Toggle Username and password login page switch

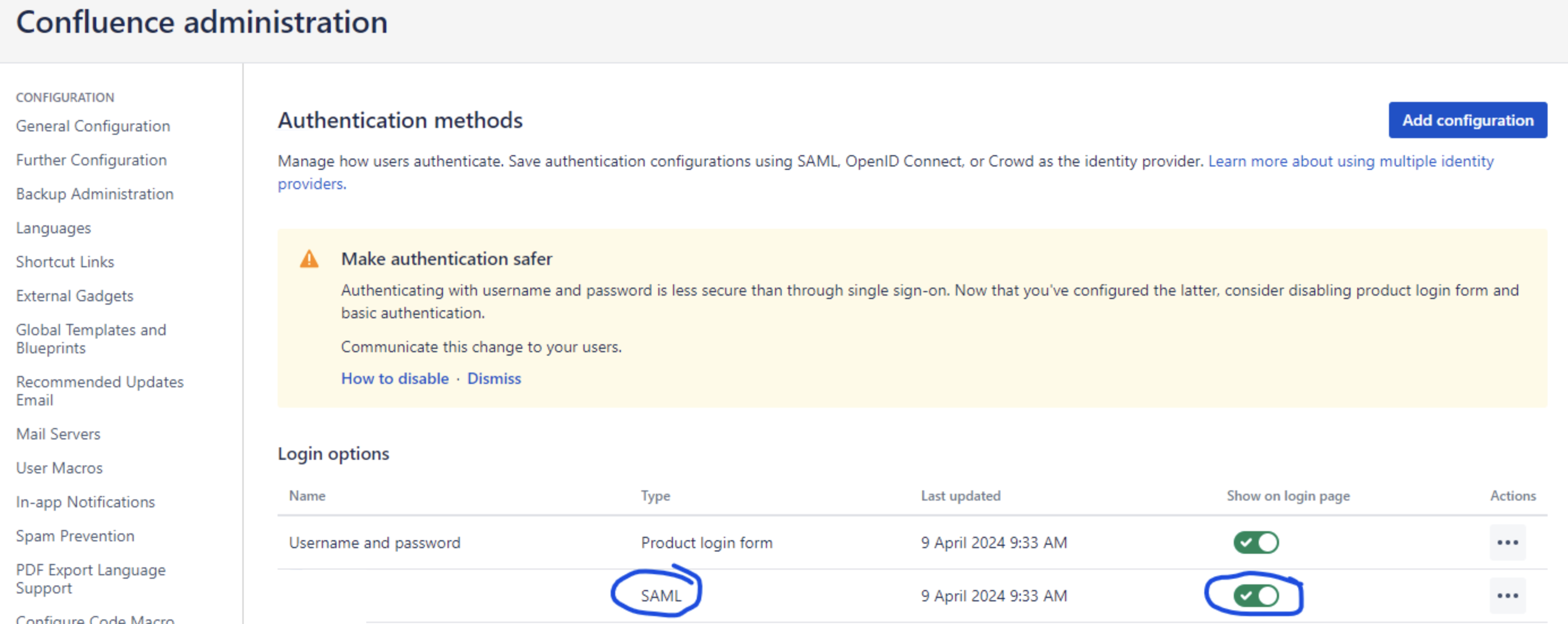[x=1256, y=542]
